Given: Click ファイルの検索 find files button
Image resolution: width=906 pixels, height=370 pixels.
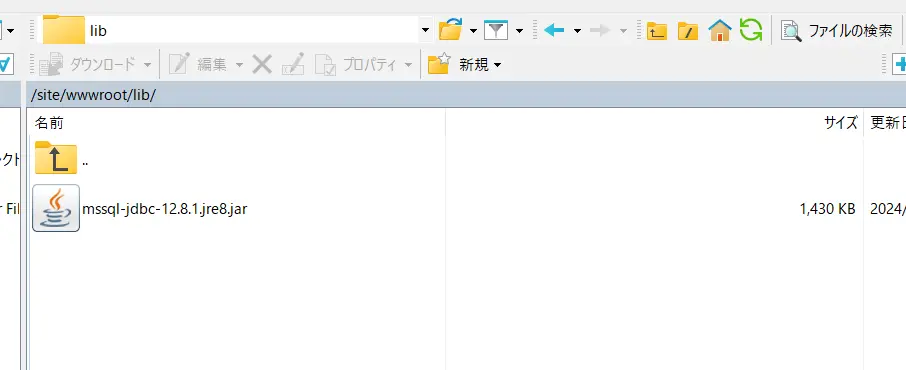Looking at the screenshot, I should [x=836, y=31].
